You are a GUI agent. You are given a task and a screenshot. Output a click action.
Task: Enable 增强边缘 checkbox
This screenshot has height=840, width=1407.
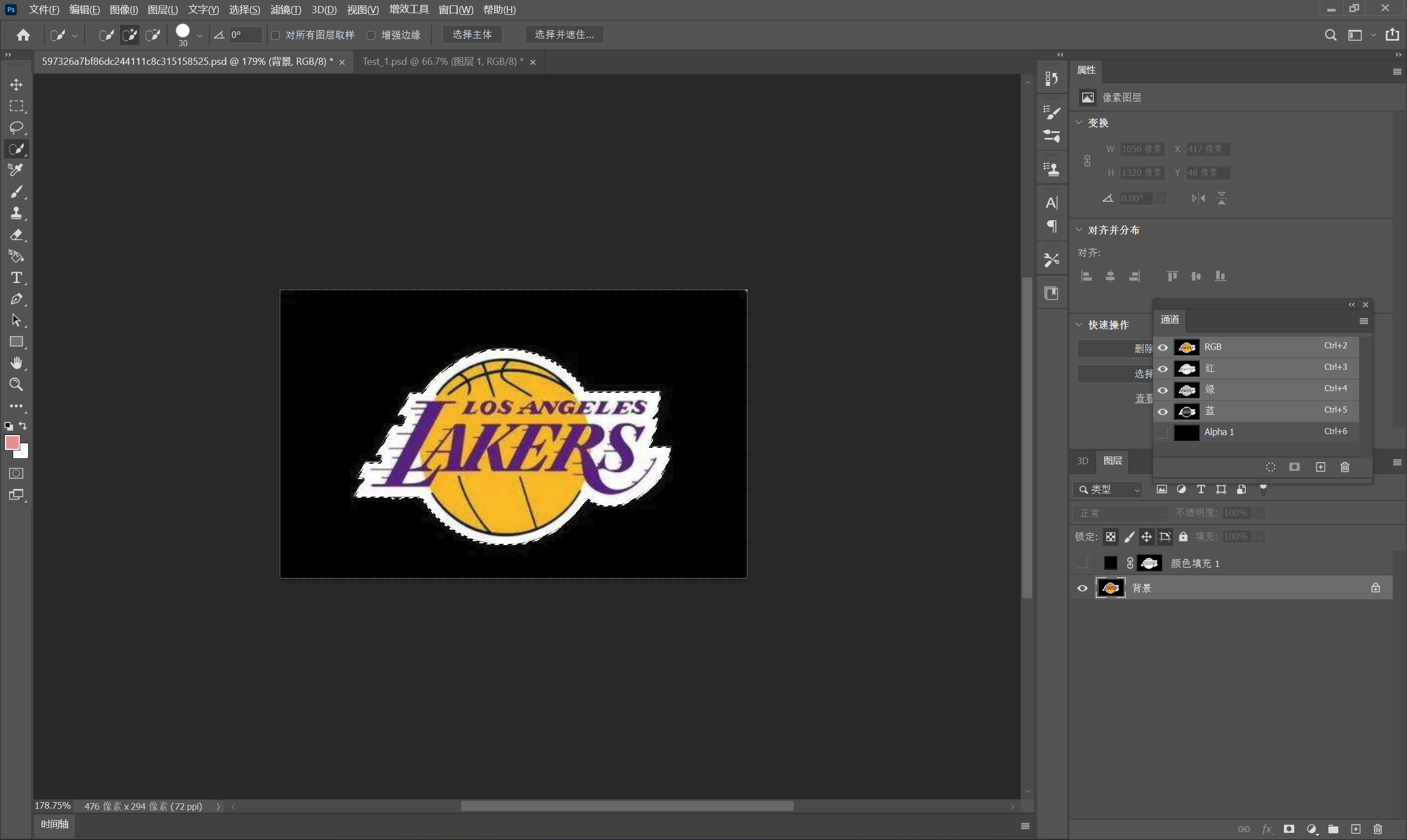[371, 35]
